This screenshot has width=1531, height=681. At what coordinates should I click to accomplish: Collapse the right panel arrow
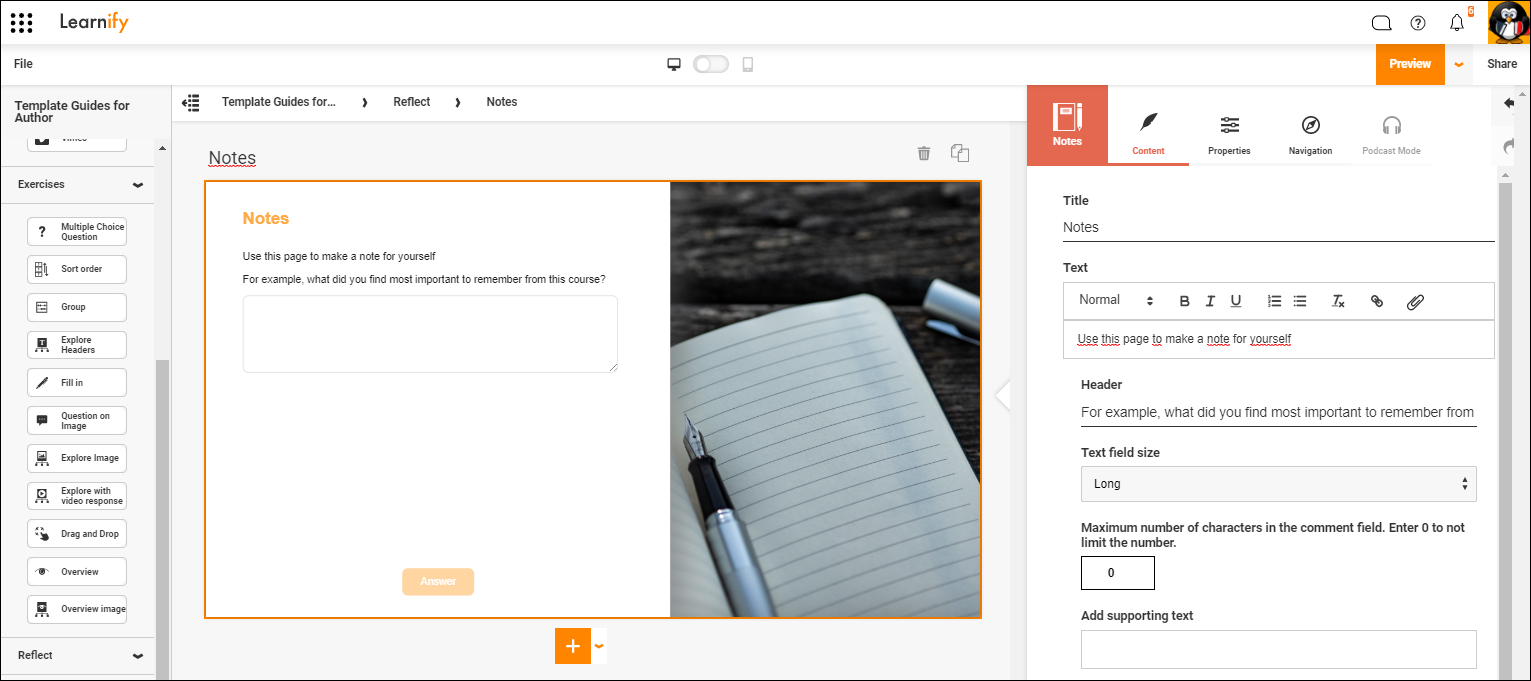[x=1003, y=395]
